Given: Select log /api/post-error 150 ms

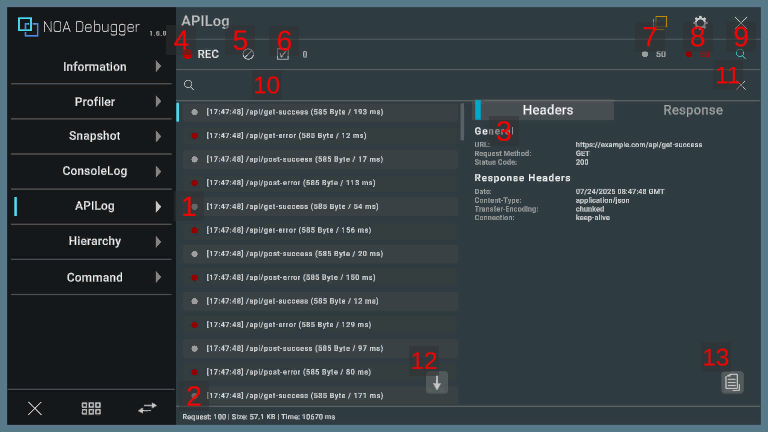Looking at the screenshot, I should [x=320, y=277].
